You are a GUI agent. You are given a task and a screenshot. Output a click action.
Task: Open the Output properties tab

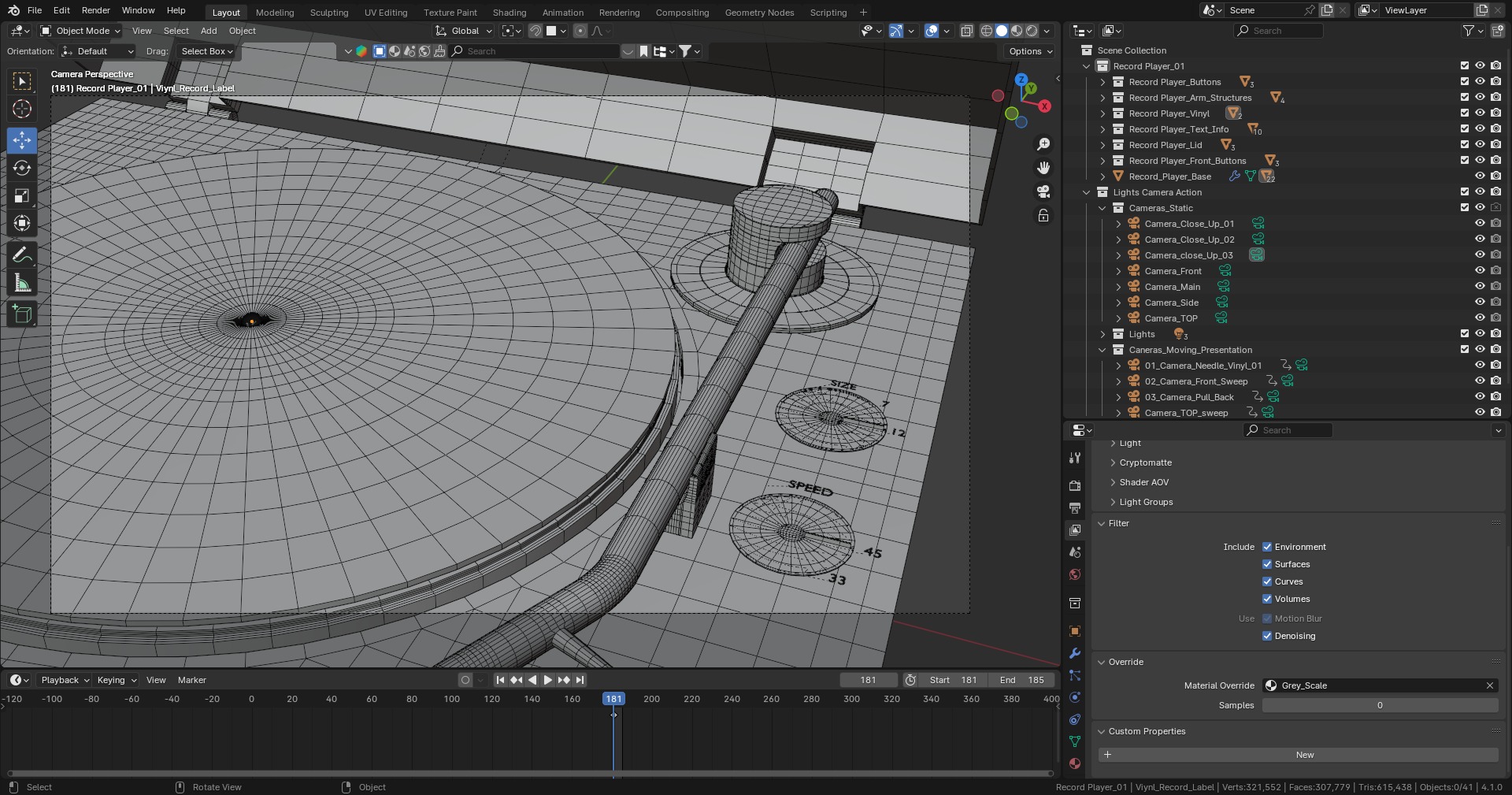[1075, 508]
